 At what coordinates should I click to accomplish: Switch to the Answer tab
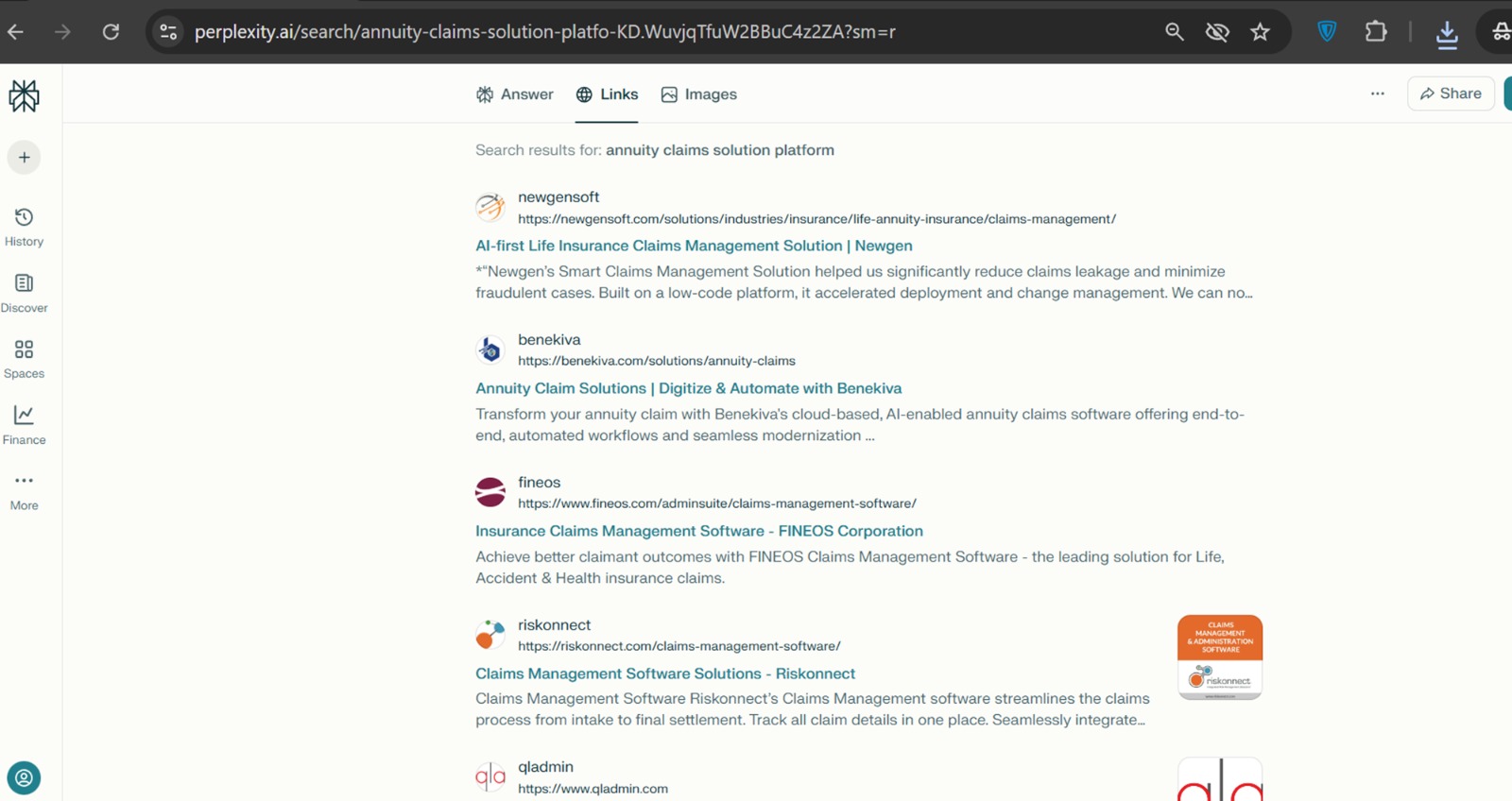(x=515, y=94)
